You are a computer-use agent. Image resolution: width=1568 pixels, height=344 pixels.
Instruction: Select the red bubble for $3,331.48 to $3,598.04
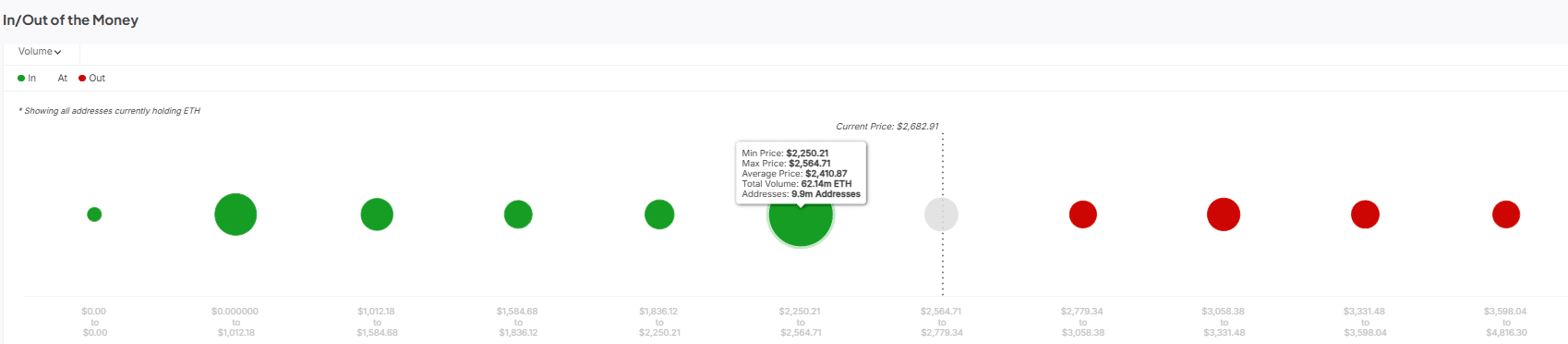tap(1365, 215)
